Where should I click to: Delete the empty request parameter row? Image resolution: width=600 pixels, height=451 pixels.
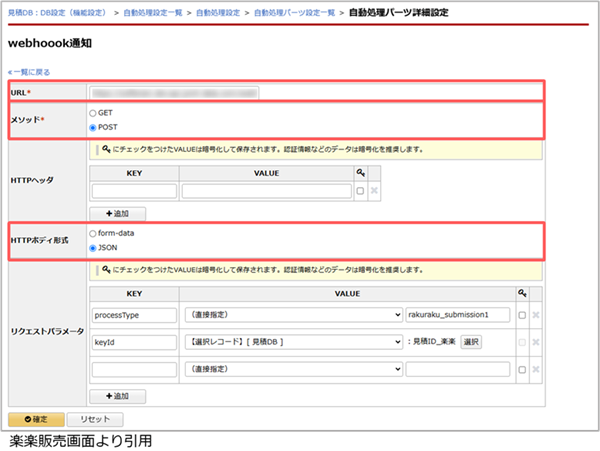pyautogui.click(x=536, y=369)
